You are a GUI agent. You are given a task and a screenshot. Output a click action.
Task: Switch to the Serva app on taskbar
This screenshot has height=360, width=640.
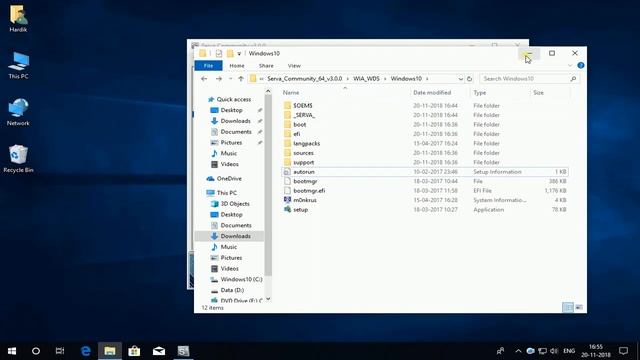(x=183, y=351)
